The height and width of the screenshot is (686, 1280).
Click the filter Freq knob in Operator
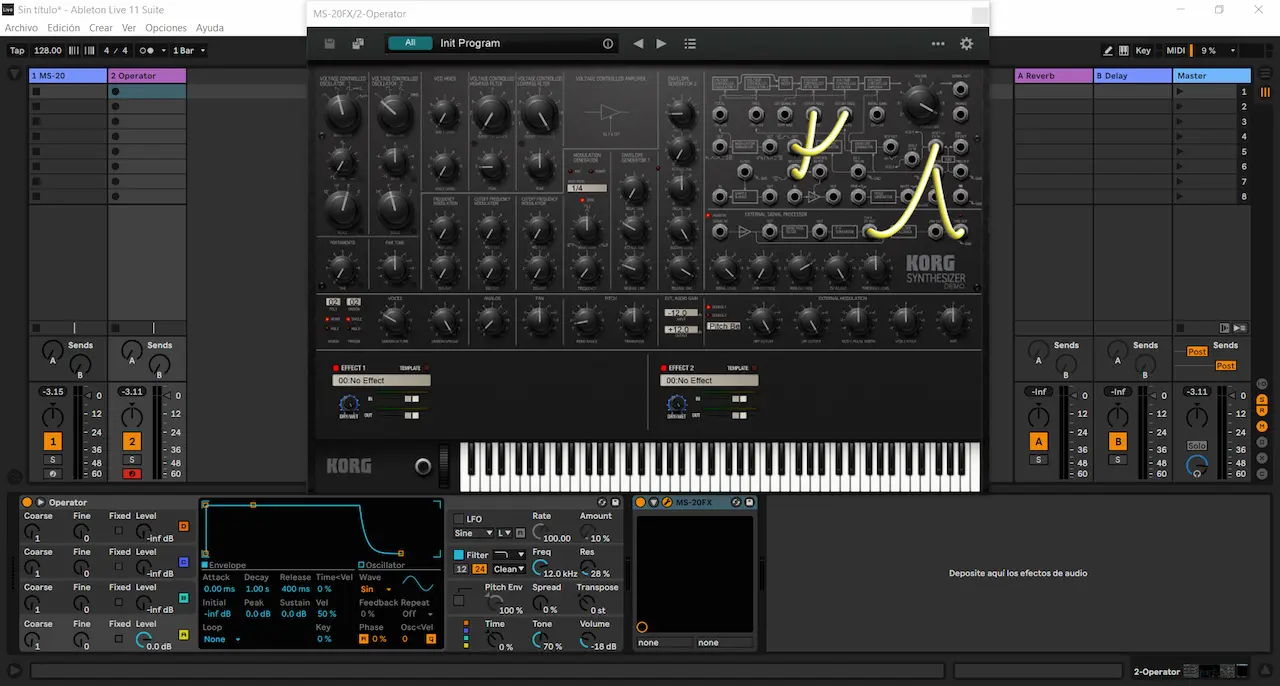pyautogui.click(x=538, y=568)
